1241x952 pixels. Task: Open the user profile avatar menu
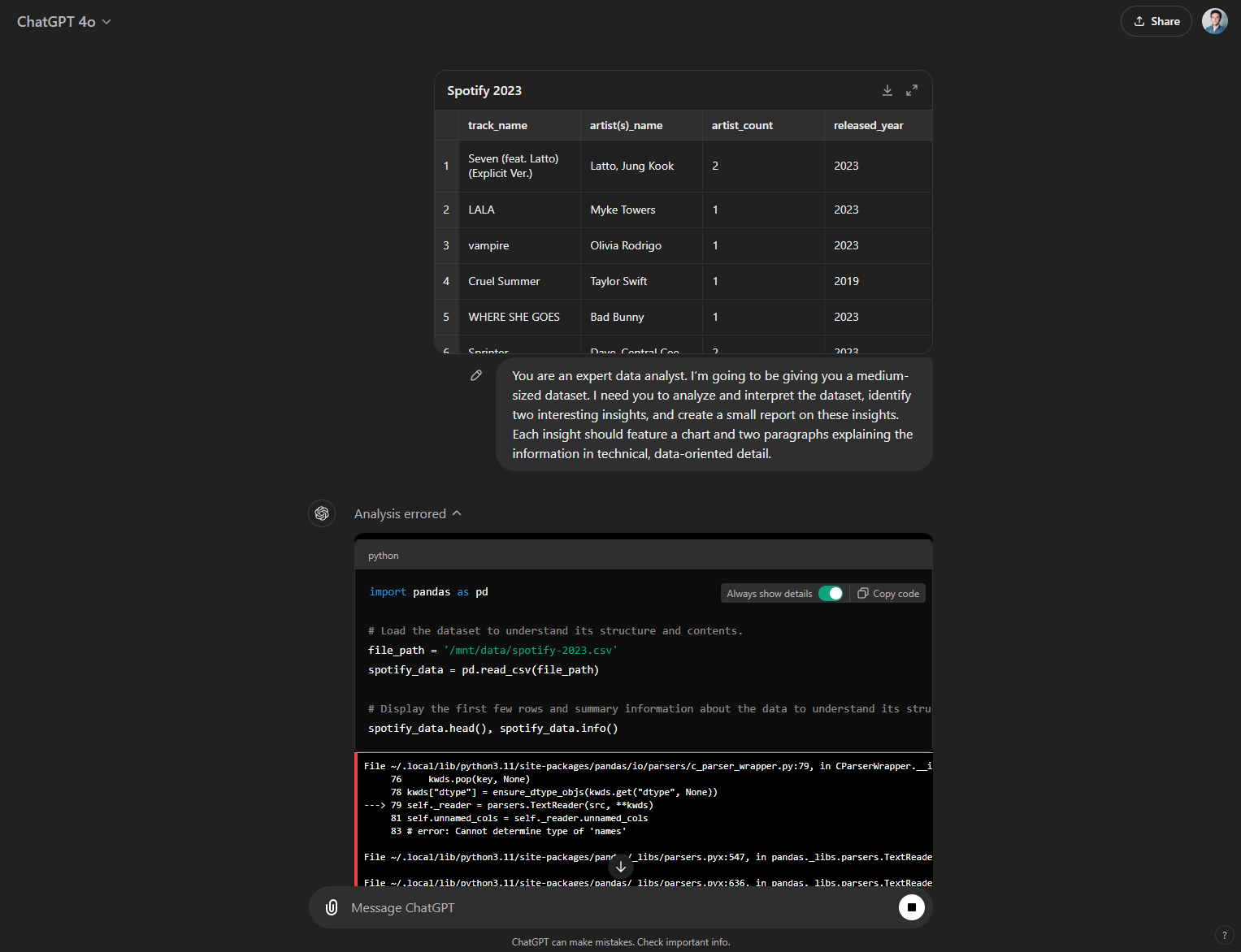point(1214,21)
